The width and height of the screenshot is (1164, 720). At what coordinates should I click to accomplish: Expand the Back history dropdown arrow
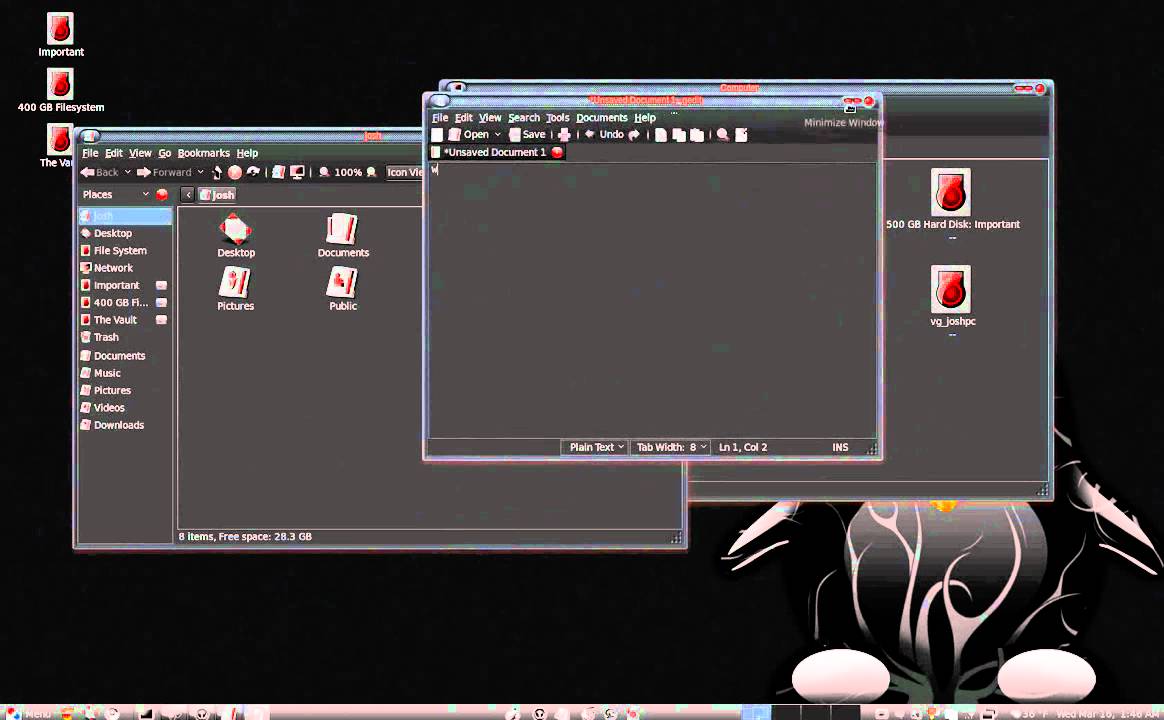(128, 172)
